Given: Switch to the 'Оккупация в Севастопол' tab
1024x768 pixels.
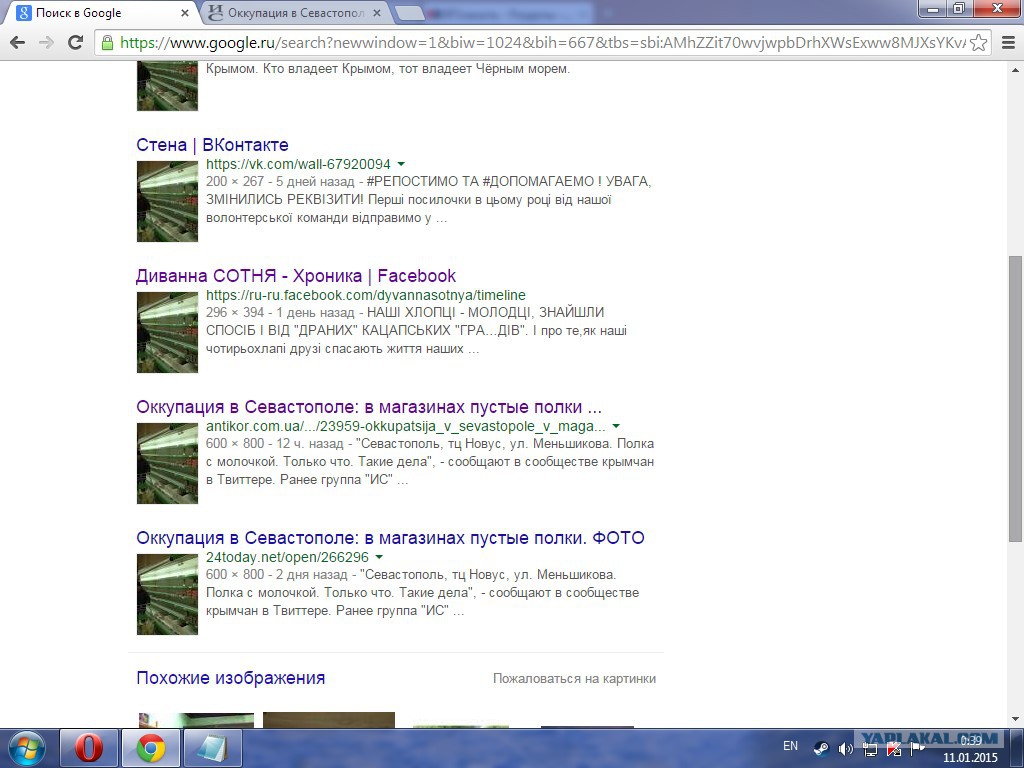Looking at the screenshot, I should pos(294,12).
